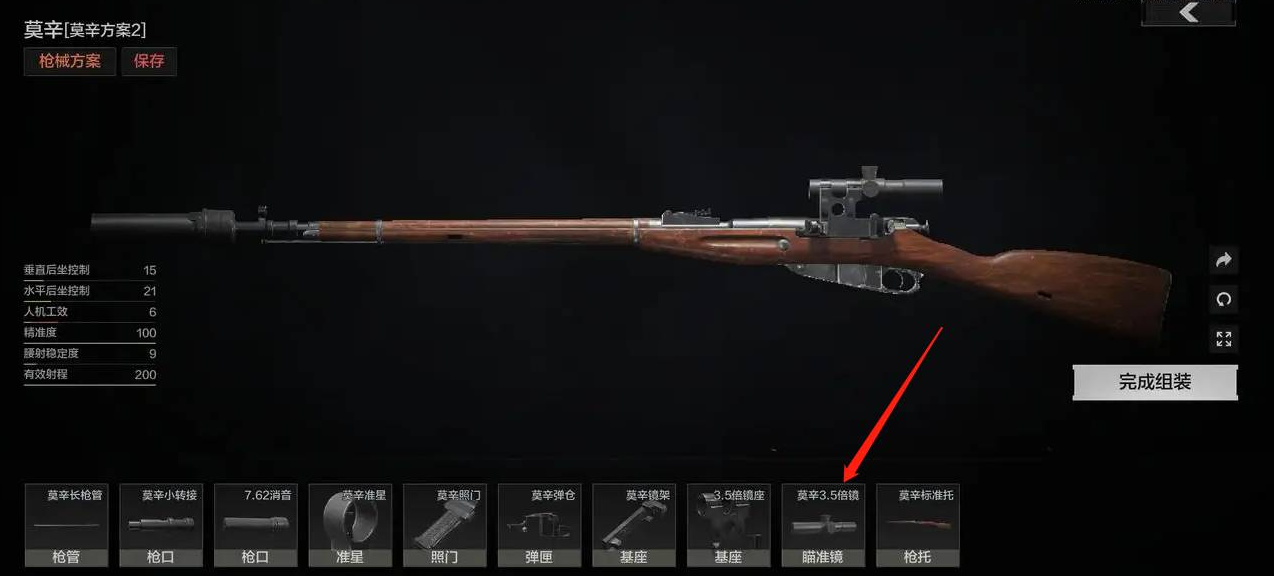Select the 莫辛弹仓 magazine slot
1274x576 pixels.
539,526
